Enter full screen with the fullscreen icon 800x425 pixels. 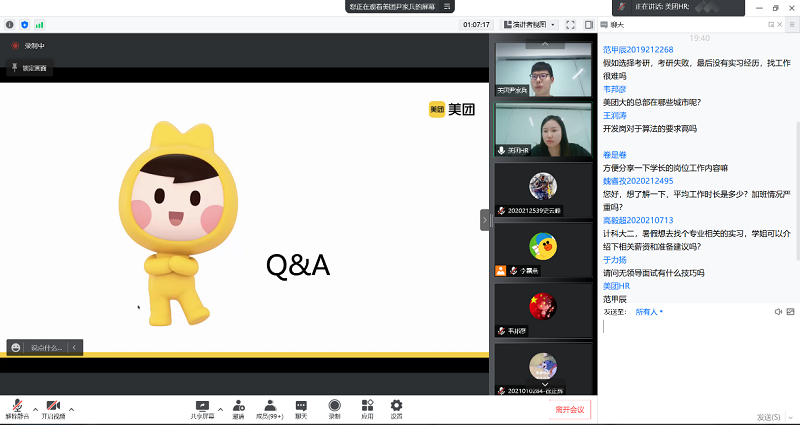point(570,24)
